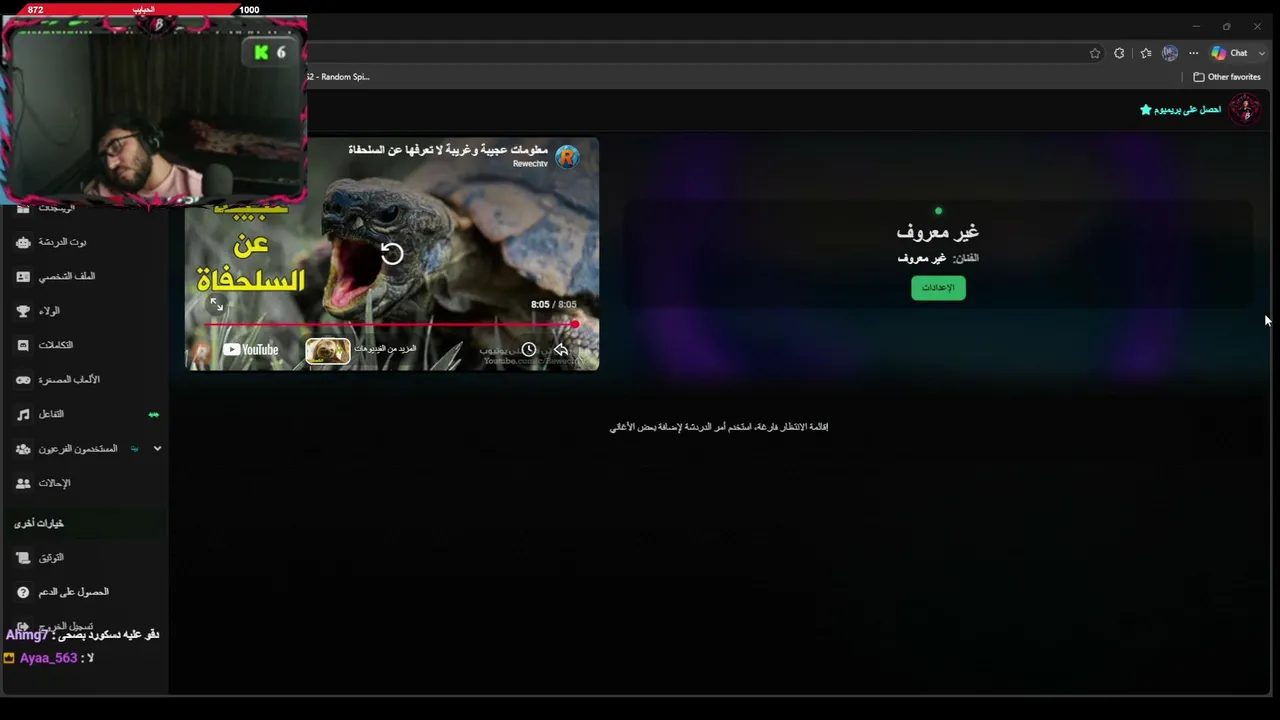Viewport: 1280px width, 720px height.
Task: Click the المستخدمون الفرعيون users icon
Action: point(23,449)
